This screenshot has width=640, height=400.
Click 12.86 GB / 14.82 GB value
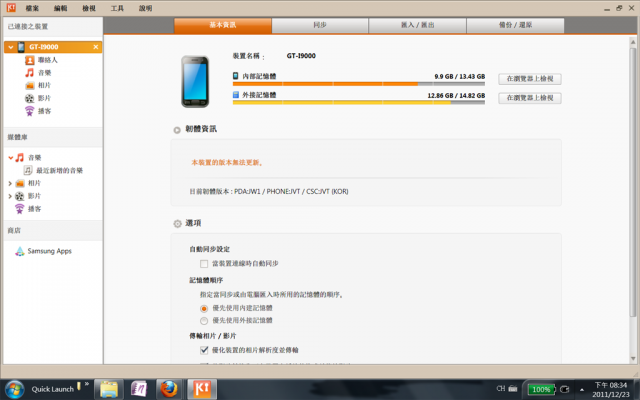click(456, 96)
